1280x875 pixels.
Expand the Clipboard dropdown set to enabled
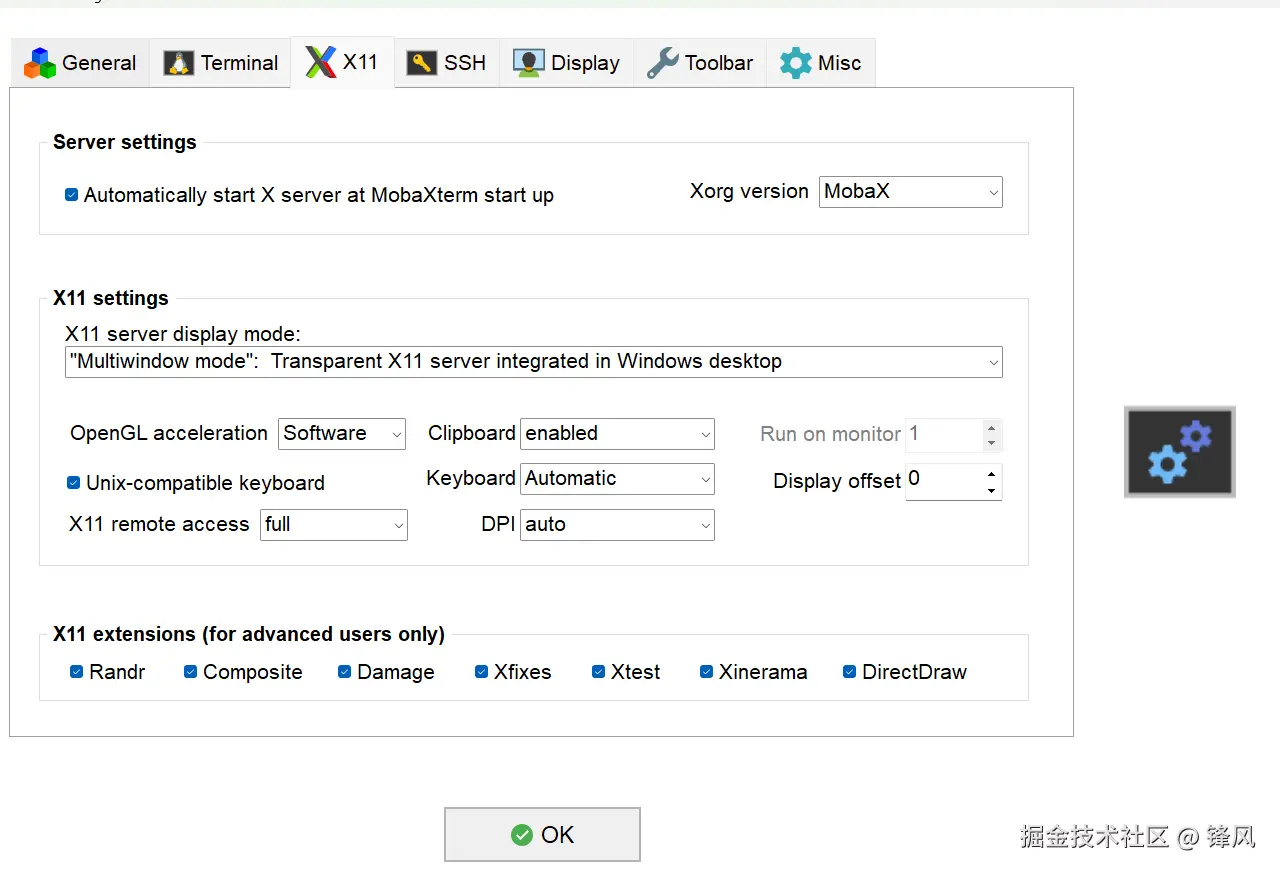(x=617, y=434)
